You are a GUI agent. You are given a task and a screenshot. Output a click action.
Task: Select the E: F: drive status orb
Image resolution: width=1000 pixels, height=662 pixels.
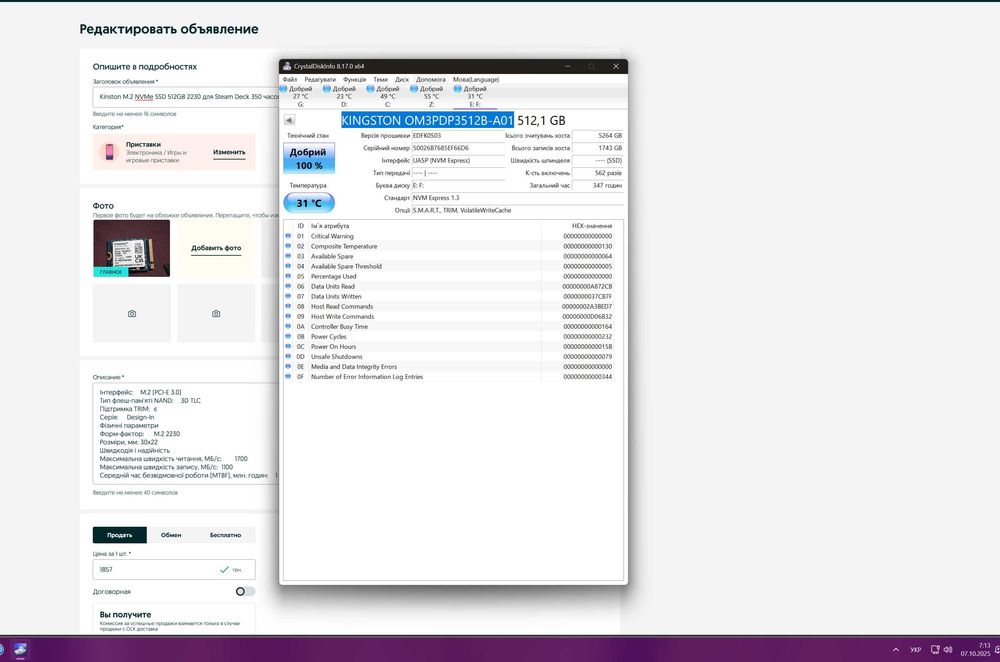[457, 89]
